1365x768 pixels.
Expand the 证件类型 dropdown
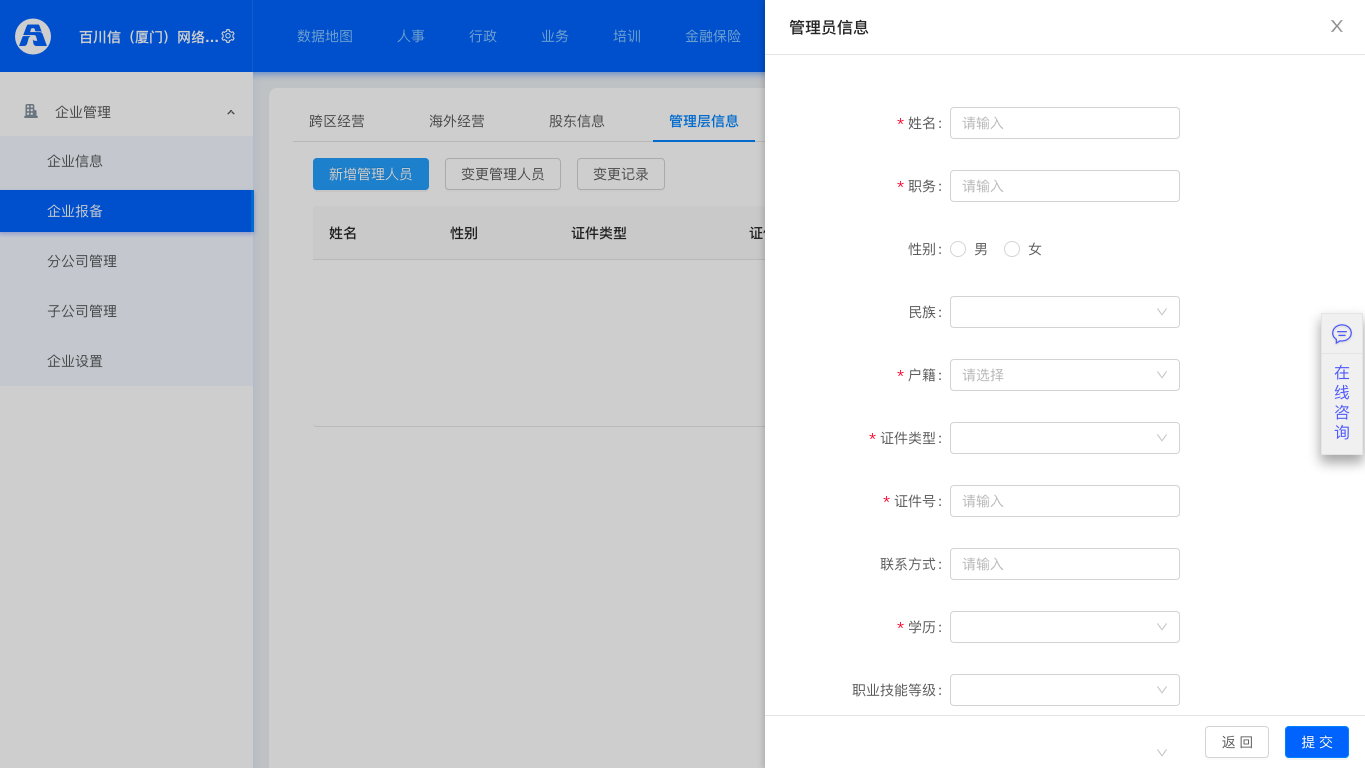click(1064, 438)
